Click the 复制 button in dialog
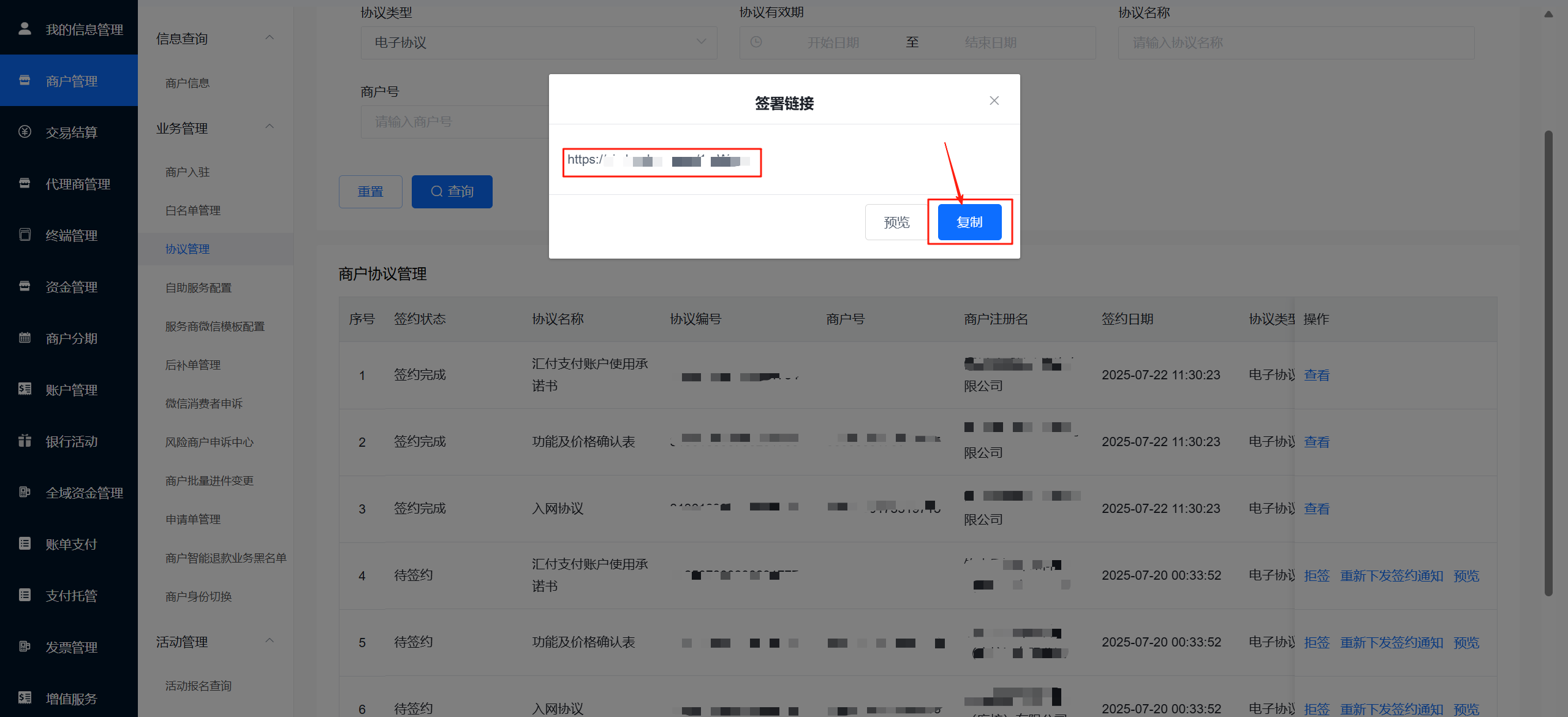This screenshot has width=1568, height=717. pos(969,222)
